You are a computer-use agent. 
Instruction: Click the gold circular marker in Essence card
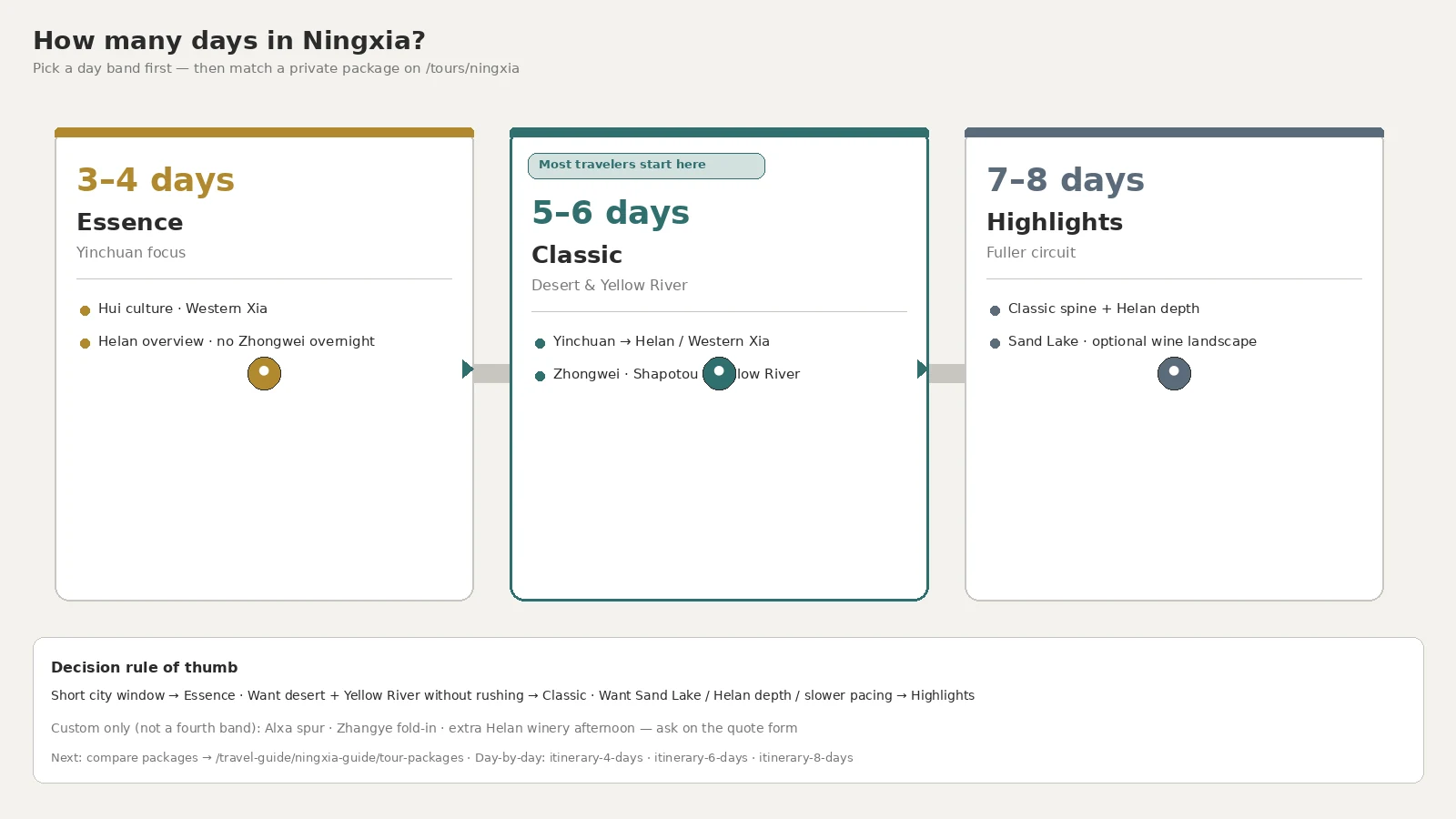click(x=264, y=373)
